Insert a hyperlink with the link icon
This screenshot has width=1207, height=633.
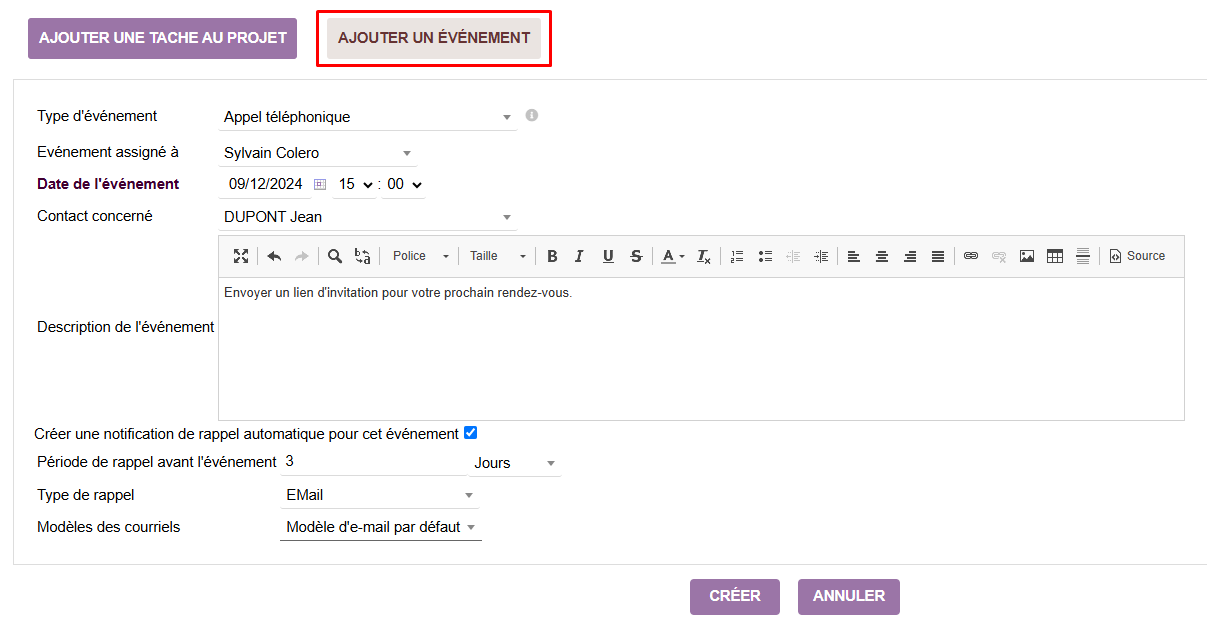[970, 256]
